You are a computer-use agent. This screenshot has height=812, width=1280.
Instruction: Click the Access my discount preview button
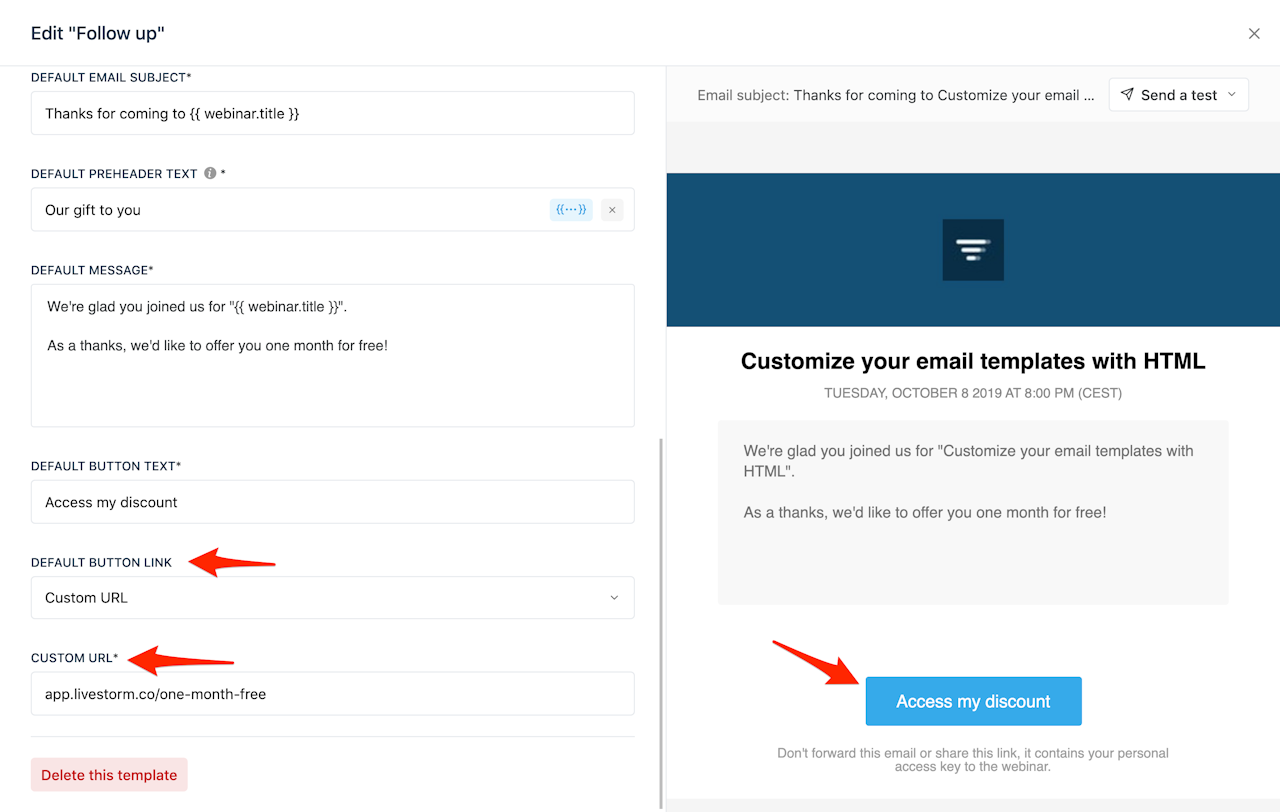click(x=973, y=701)
